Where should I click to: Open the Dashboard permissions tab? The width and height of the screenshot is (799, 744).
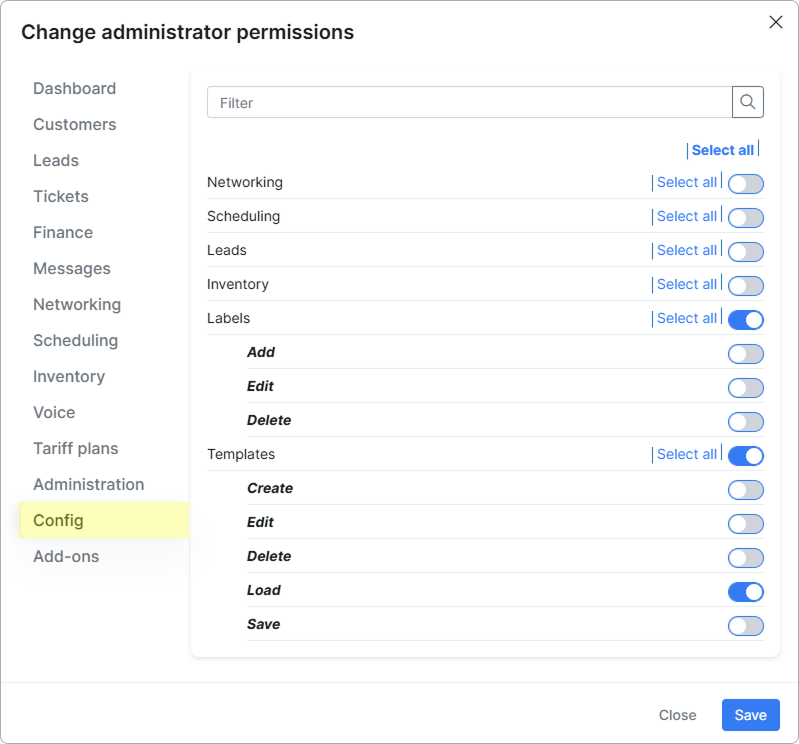point(74,88)
